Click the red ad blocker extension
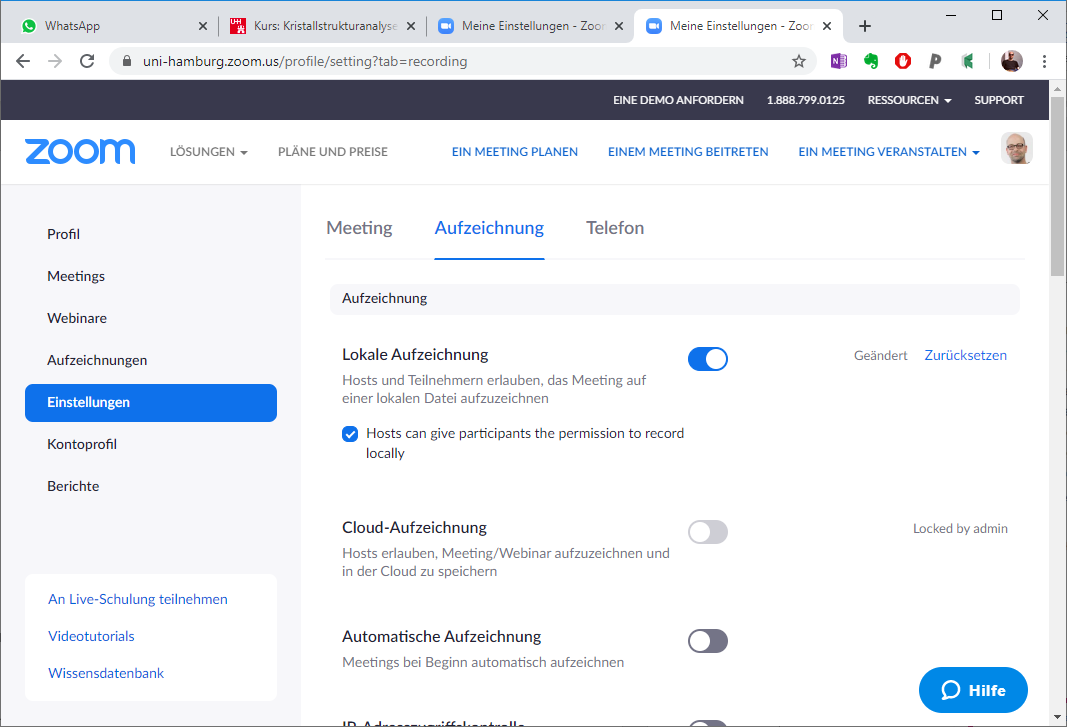Screen dimensions: 1067x727 pyautogui.click(x=903, y=61)
